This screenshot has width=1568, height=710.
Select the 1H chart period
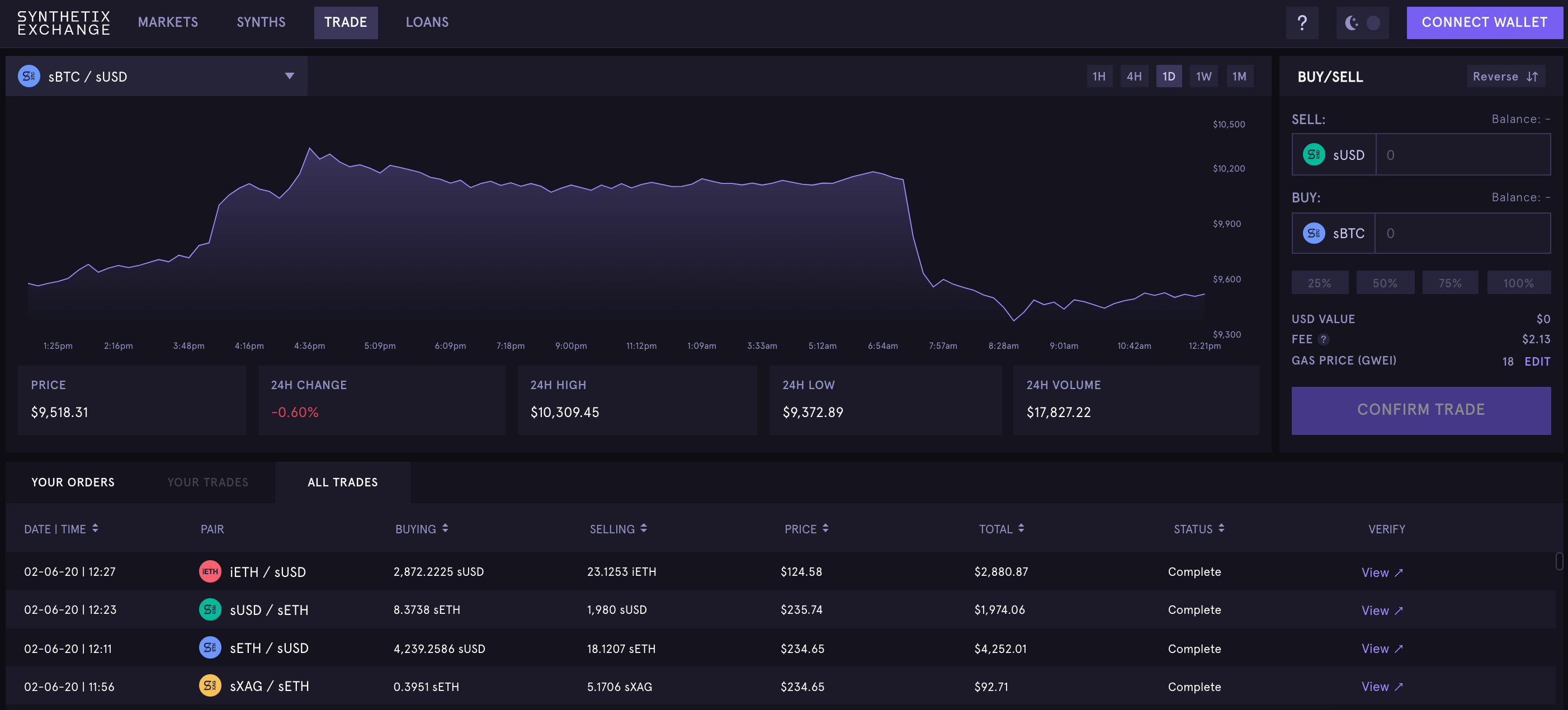(1099, 76)
